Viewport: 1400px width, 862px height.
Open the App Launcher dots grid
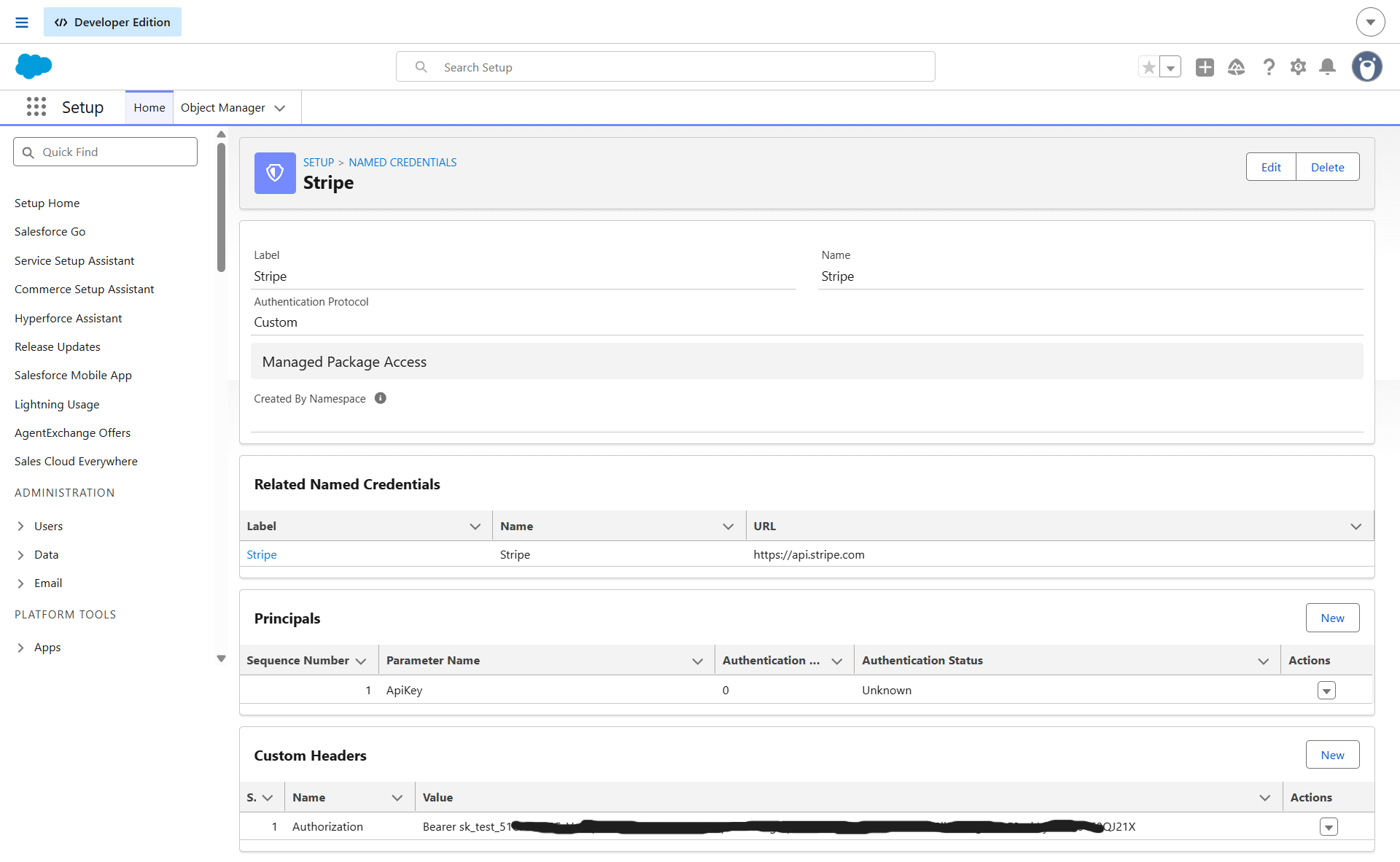tap(36, 106)
